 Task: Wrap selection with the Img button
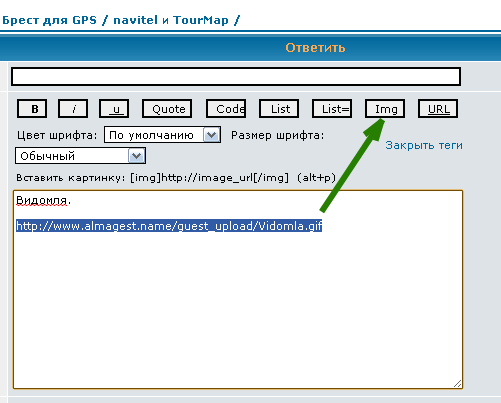(x=385, y=109)
